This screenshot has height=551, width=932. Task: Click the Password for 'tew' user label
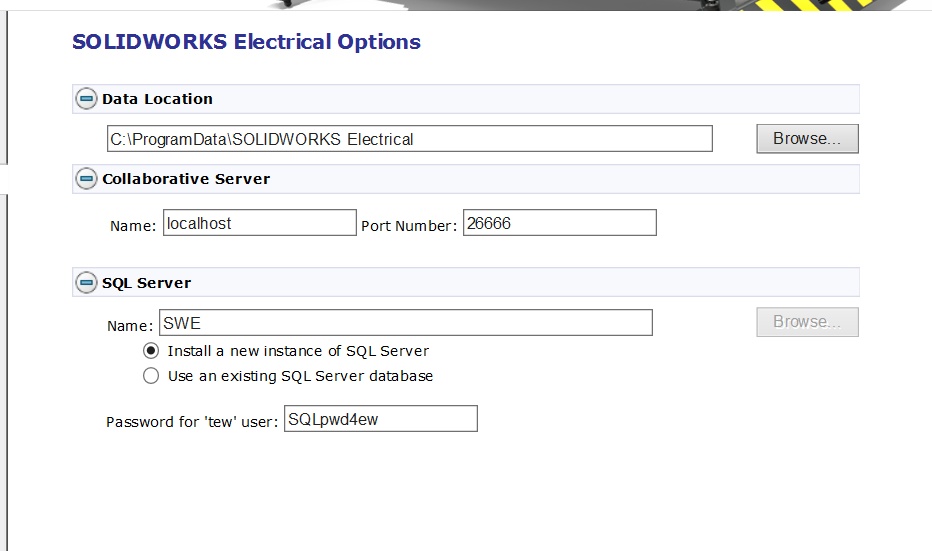[192, 422]
